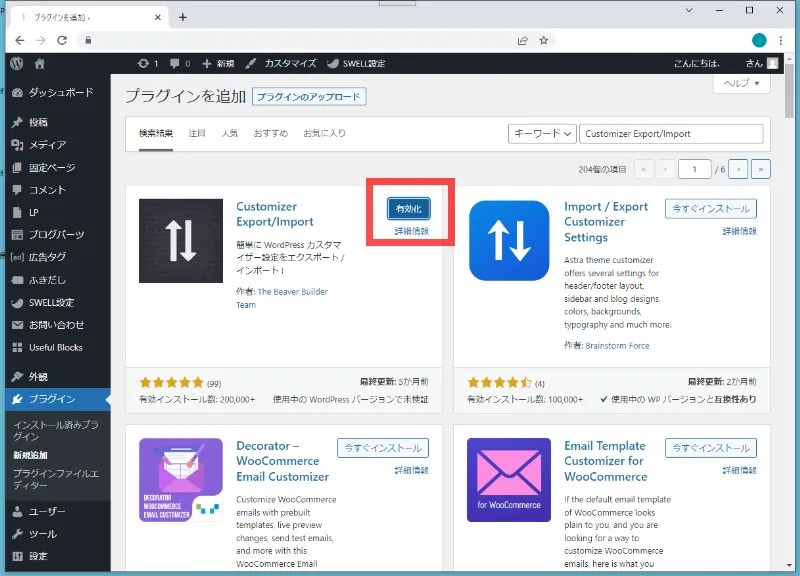Open 詳細情報 for Email Template Customizer
800x576 pixels.
739,470
